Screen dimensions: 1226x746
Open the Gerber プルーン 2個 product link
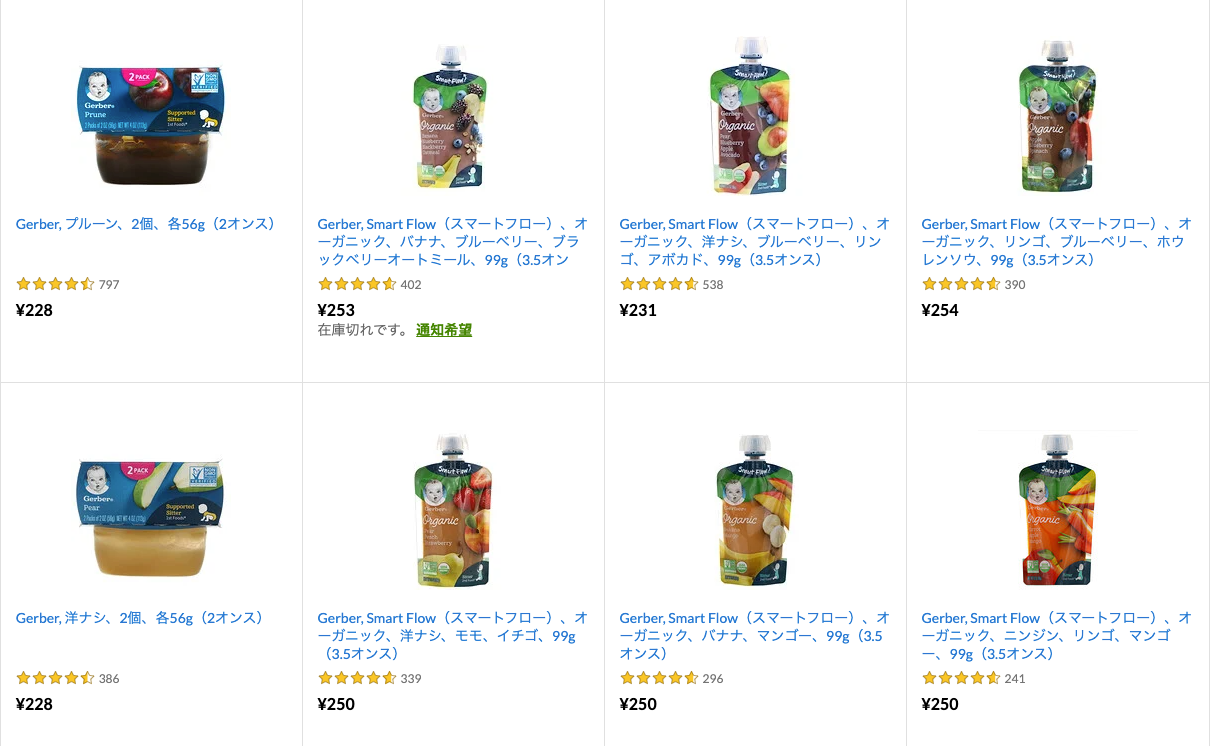[144, 224]
